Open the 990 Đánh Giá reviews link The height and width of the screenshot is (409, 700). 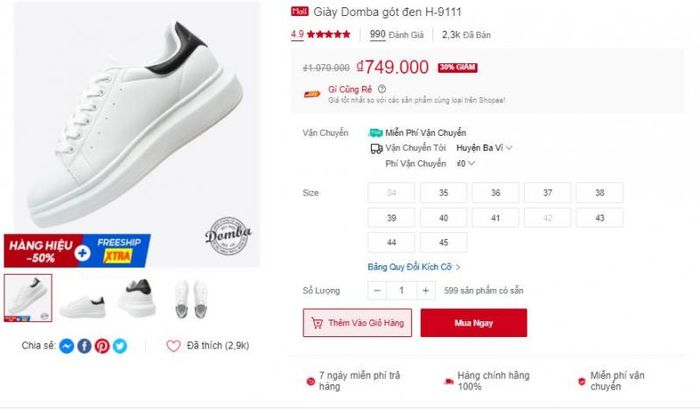(x=396, y=34)
